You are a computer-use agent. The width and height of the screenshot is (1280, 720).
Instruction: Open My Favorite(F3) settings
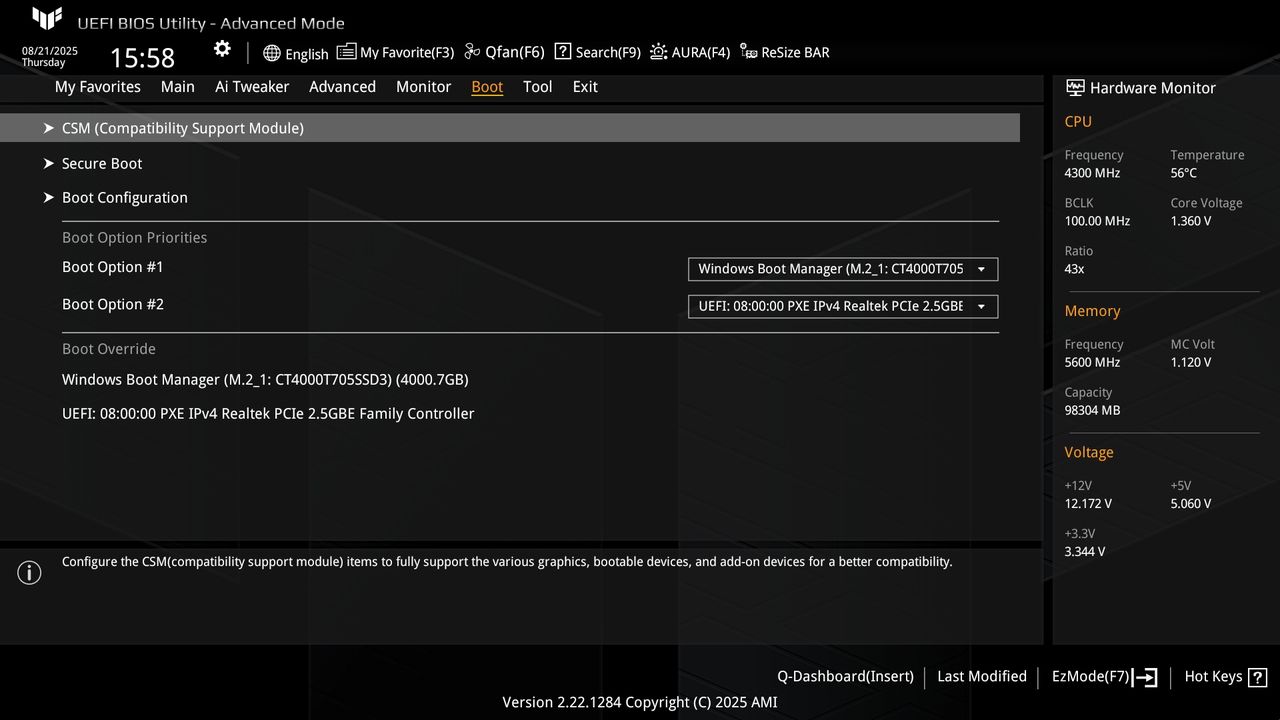click(x=396, y=52)
